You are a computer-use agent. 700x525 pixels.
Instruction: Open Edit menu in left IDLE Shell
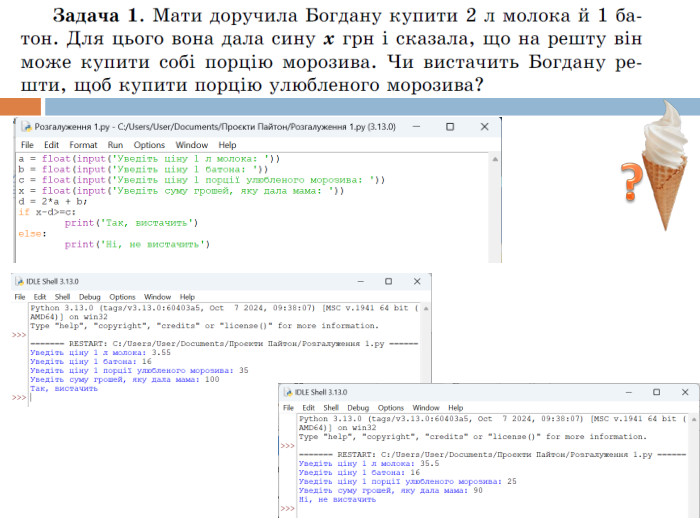40,297
